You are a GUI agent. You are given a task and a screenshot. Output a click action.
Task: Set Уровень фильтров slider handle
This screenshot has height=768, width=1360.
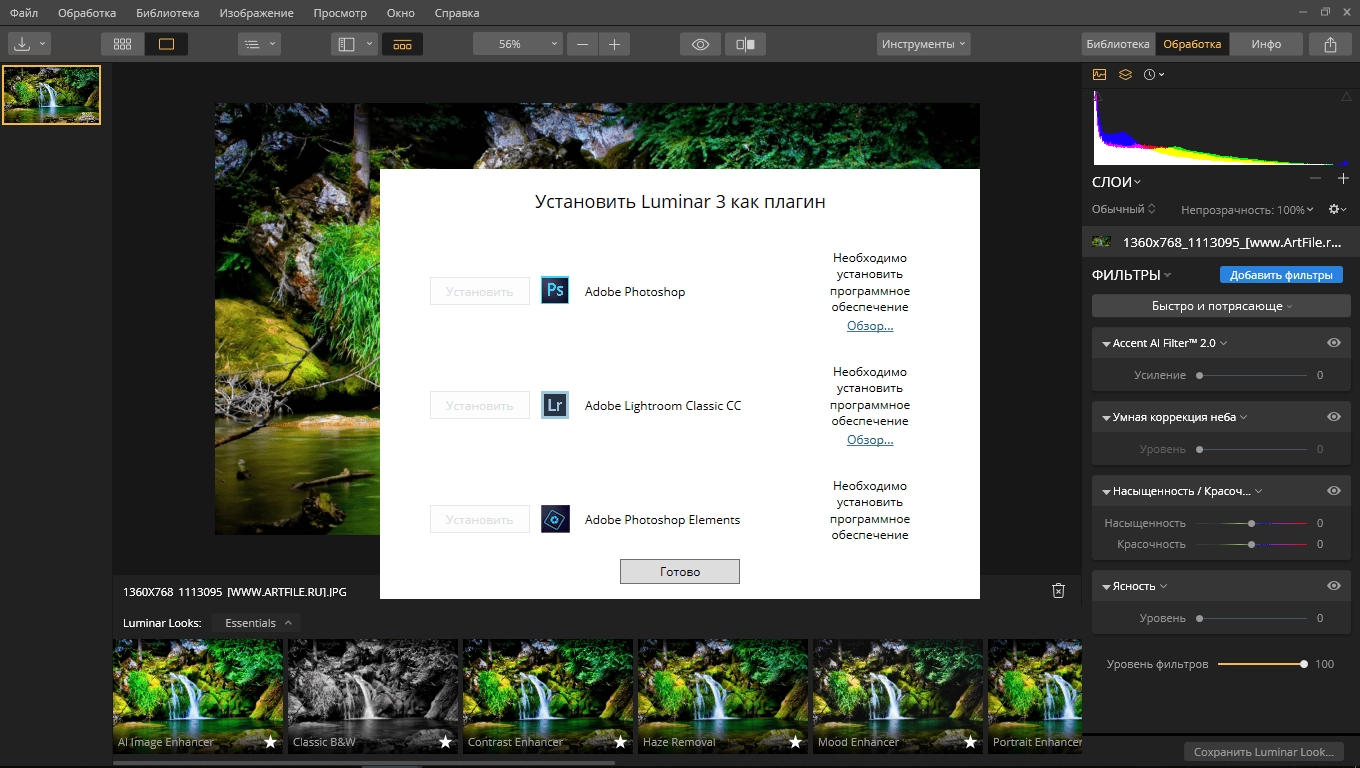coord(1304,664)
